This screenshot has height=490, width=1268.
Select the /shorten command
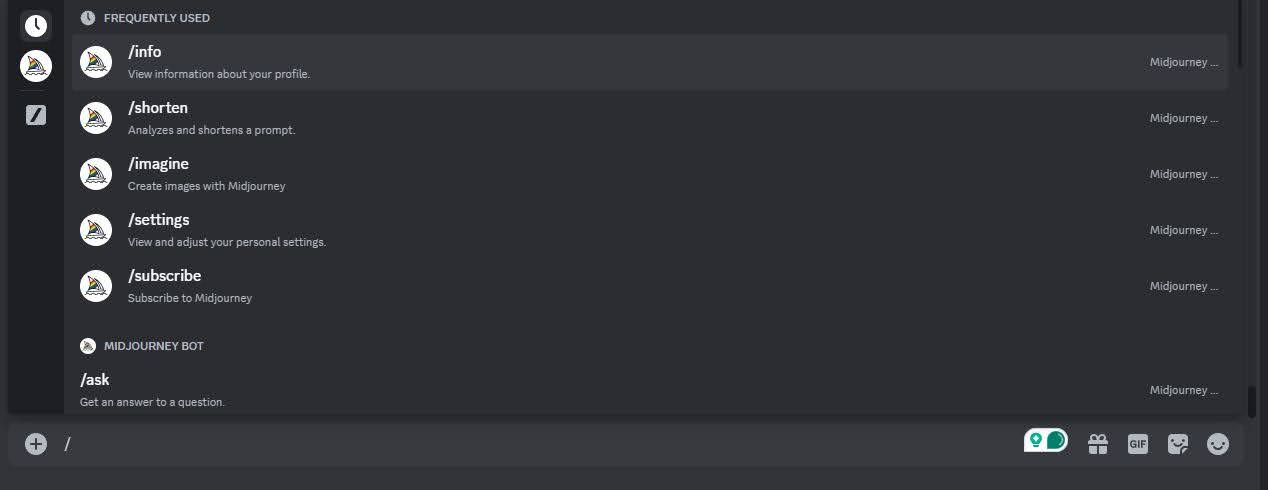pyautogui.click(x=650, y=118)
